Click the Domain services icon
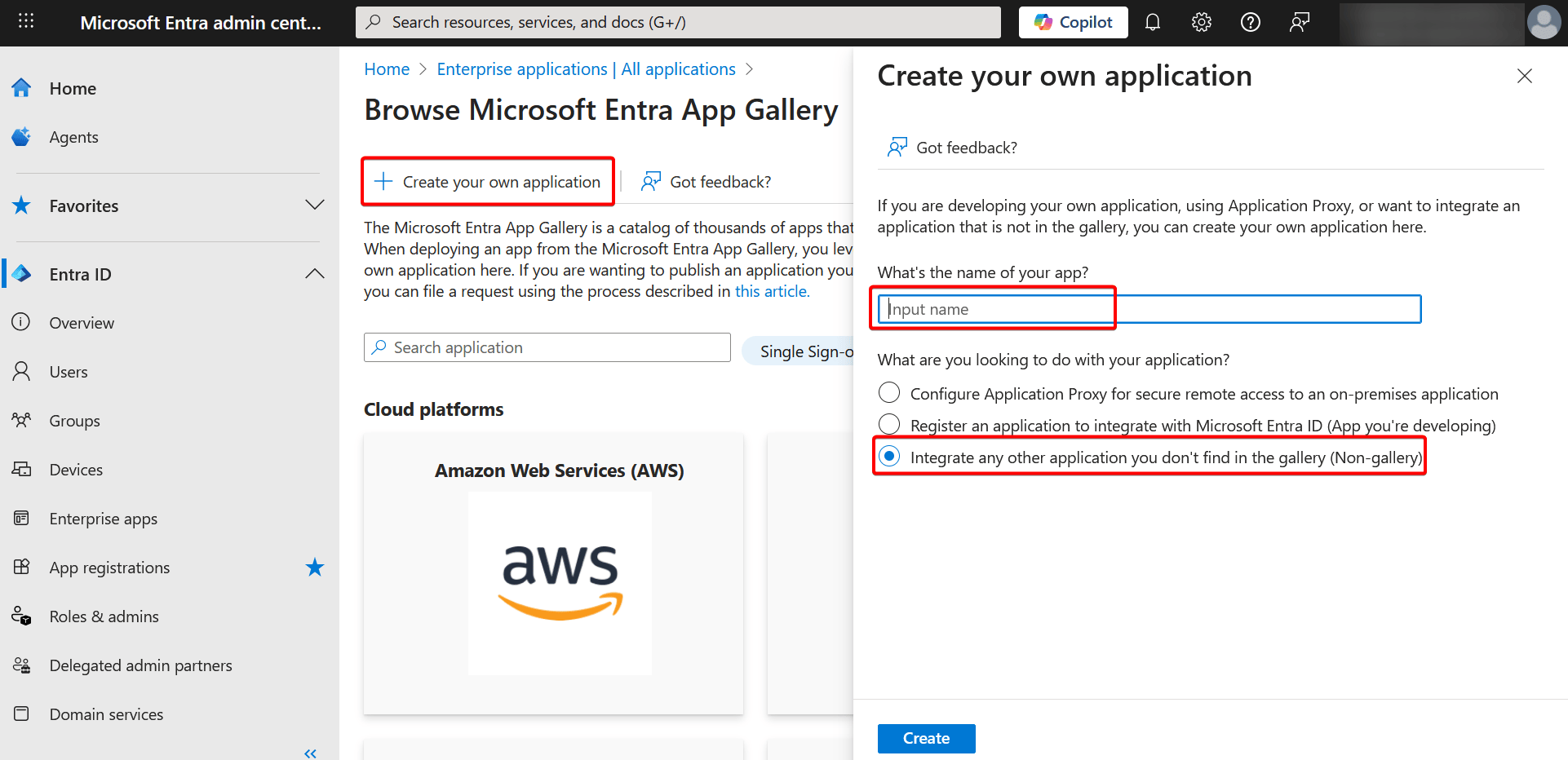 (x=22, y=714)
